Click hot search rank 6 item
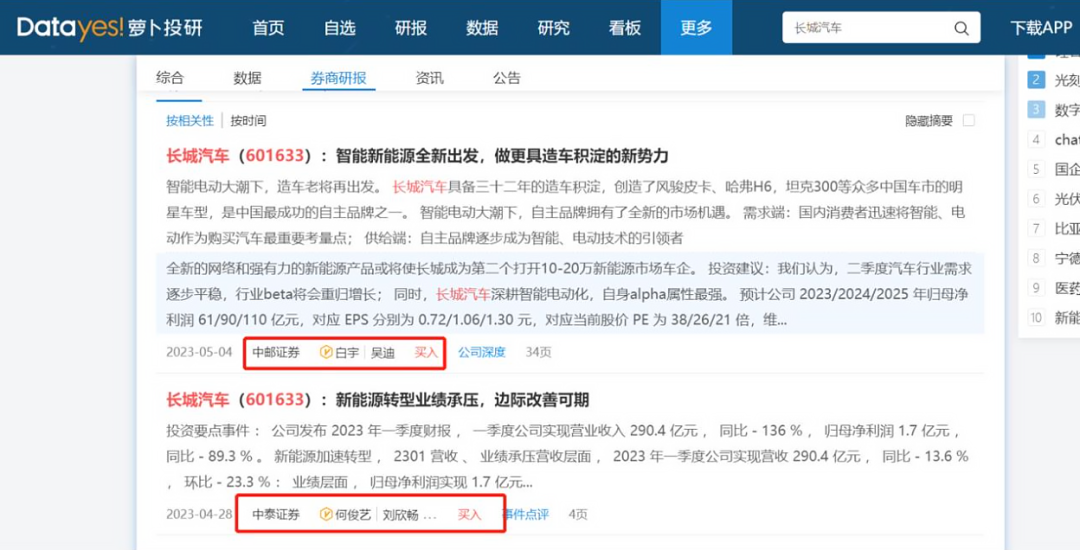The image size is (1080, 550). point(1053,199)
